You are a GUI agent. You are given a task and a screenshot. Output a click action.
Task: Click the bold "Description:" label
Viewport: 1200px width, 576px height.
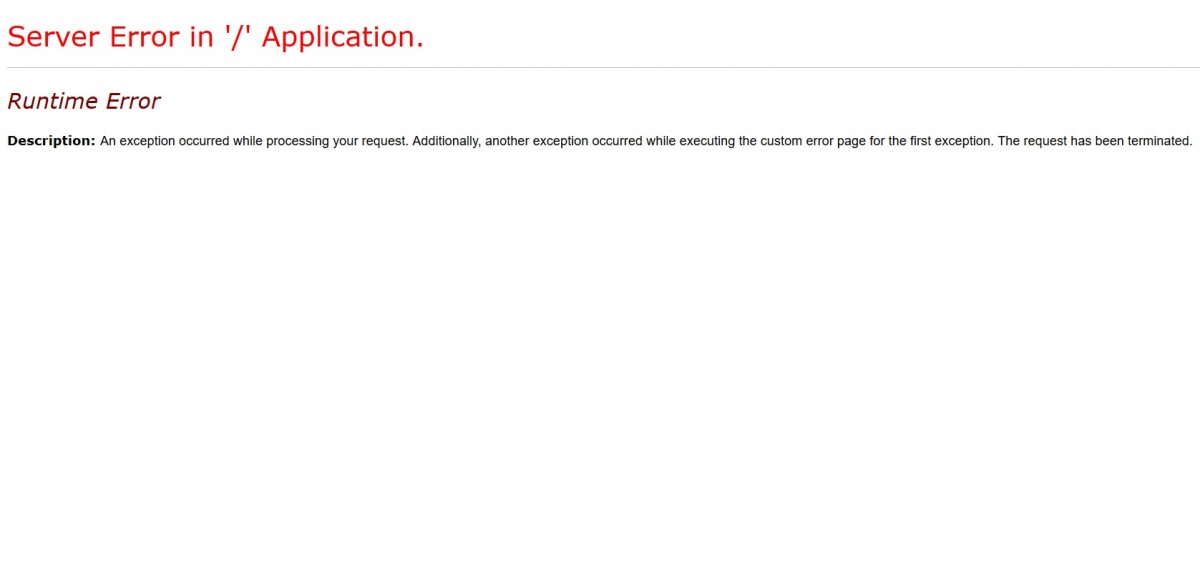tap(51, 141)
